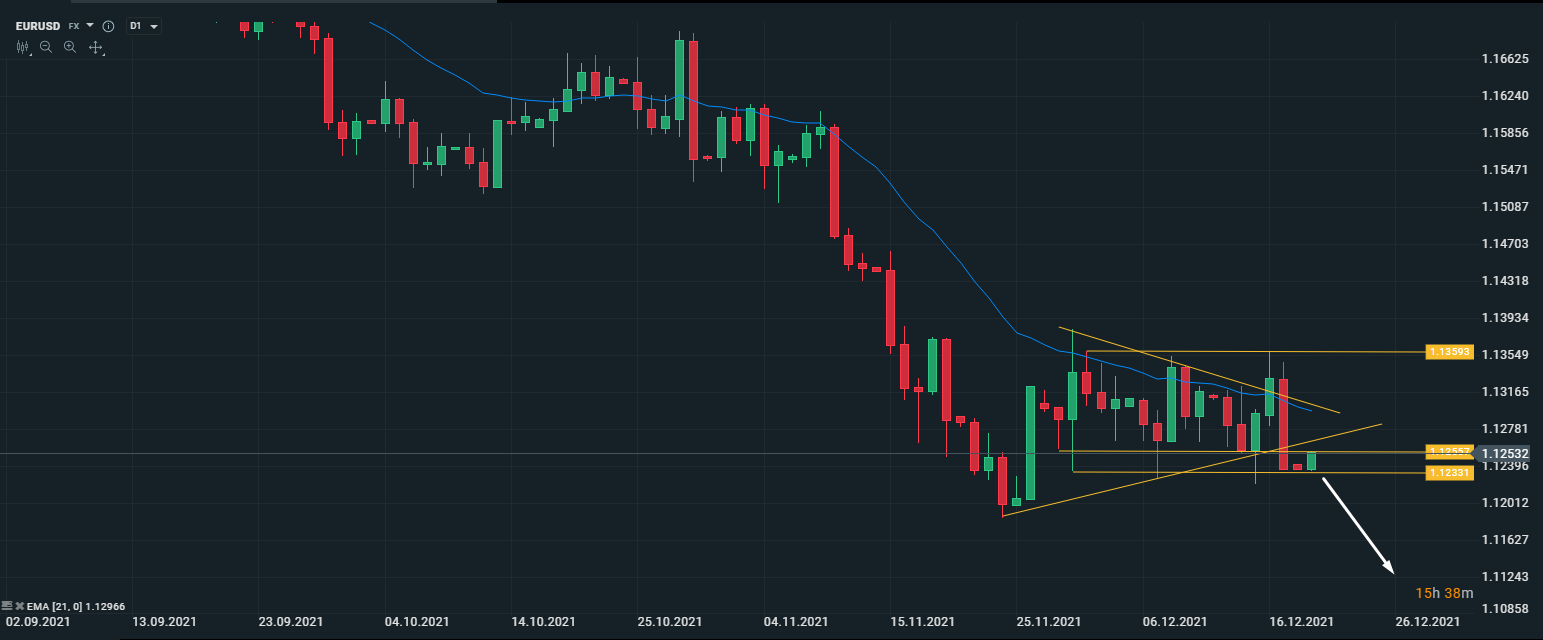Remove the EMA indicator with X icon
The height and width of the screenshot is (640, 1543).
[x=19, y=606]
